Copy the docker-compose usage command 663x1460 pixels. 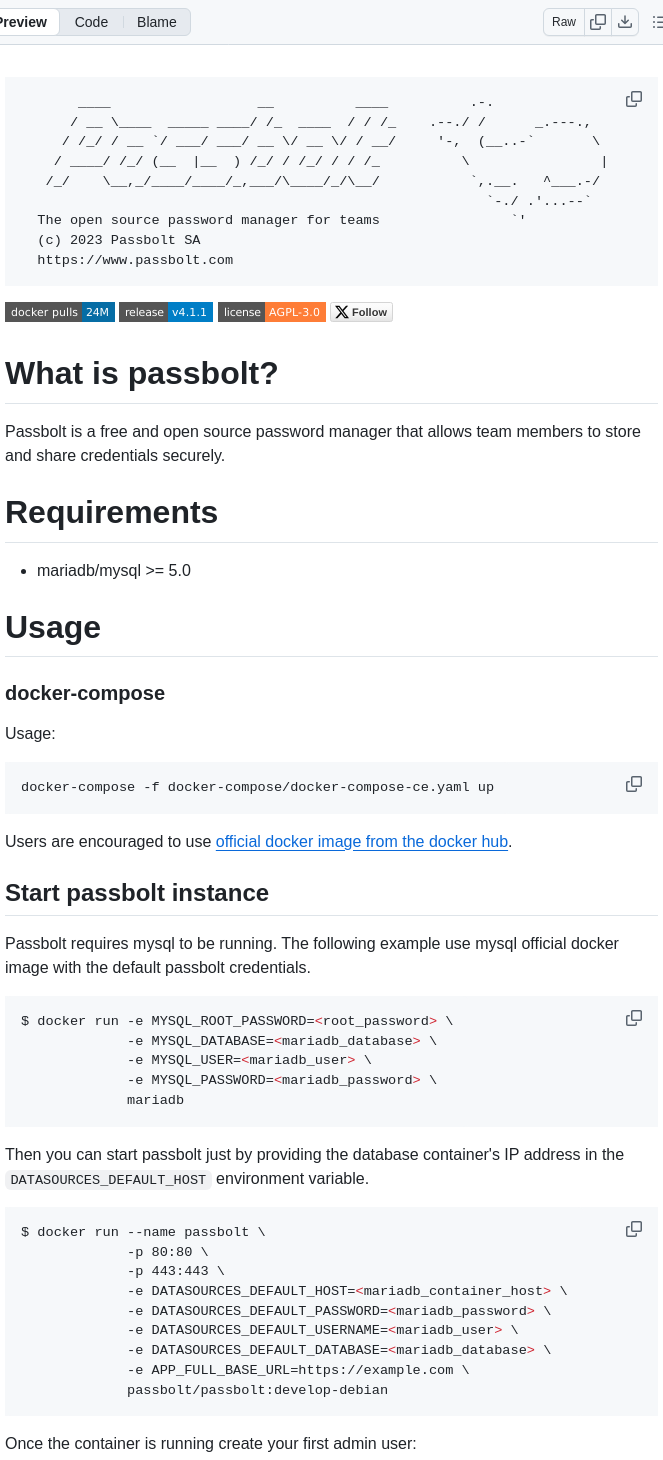tap(634, 784)
